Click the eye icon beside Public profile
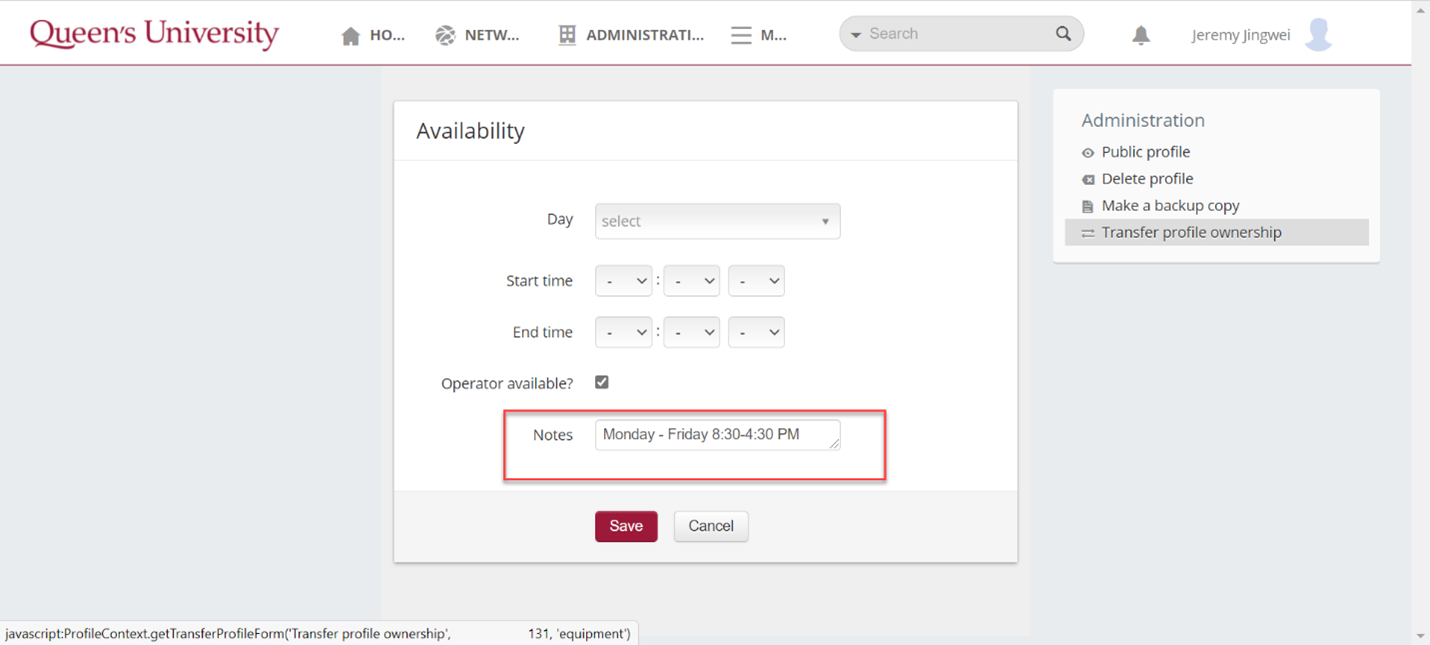The width and height of the screenshot is (1430, 645). click(x=1088, y=153)
